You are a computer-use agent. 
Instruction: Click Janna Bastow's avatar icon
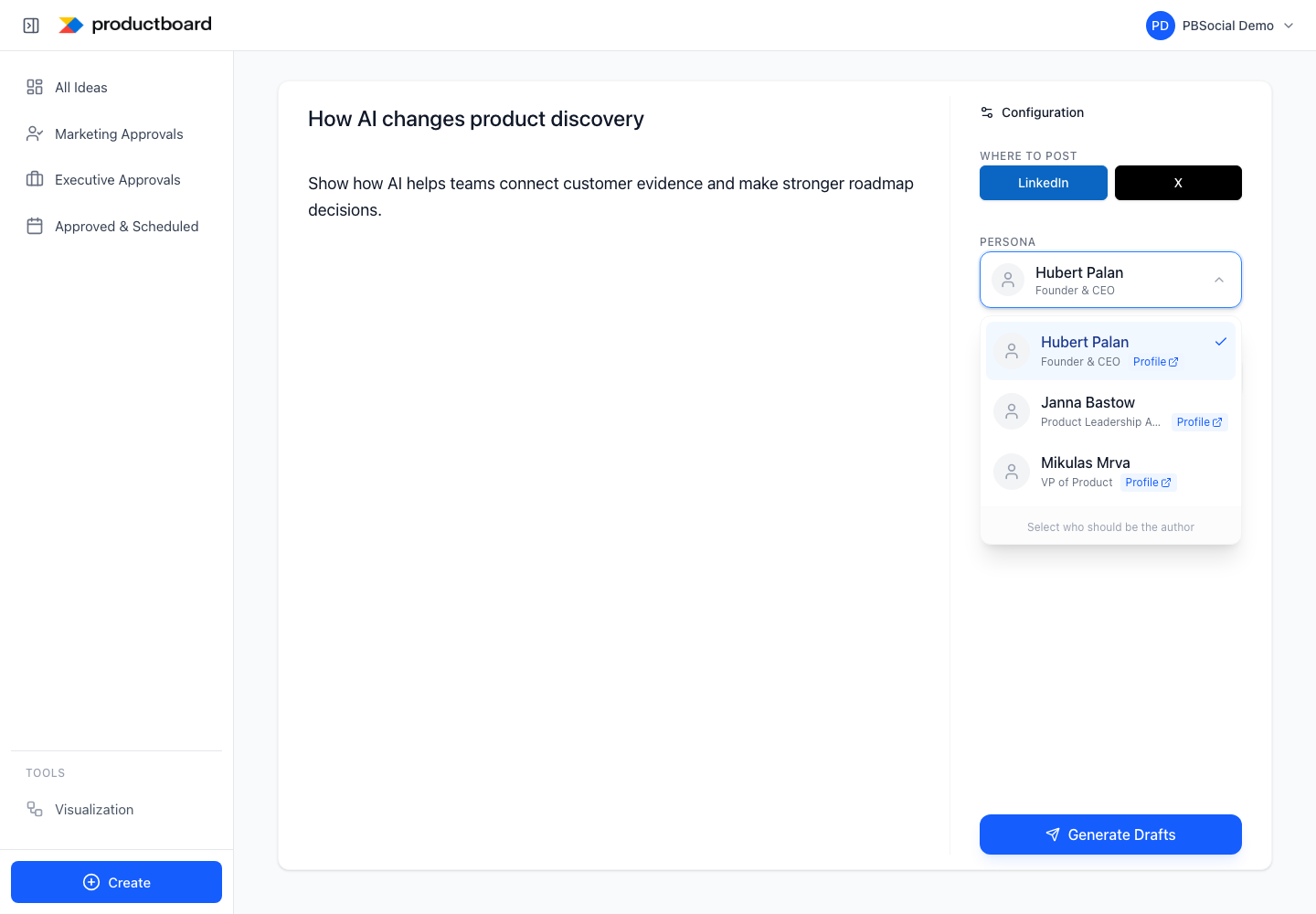[1012, 411]
